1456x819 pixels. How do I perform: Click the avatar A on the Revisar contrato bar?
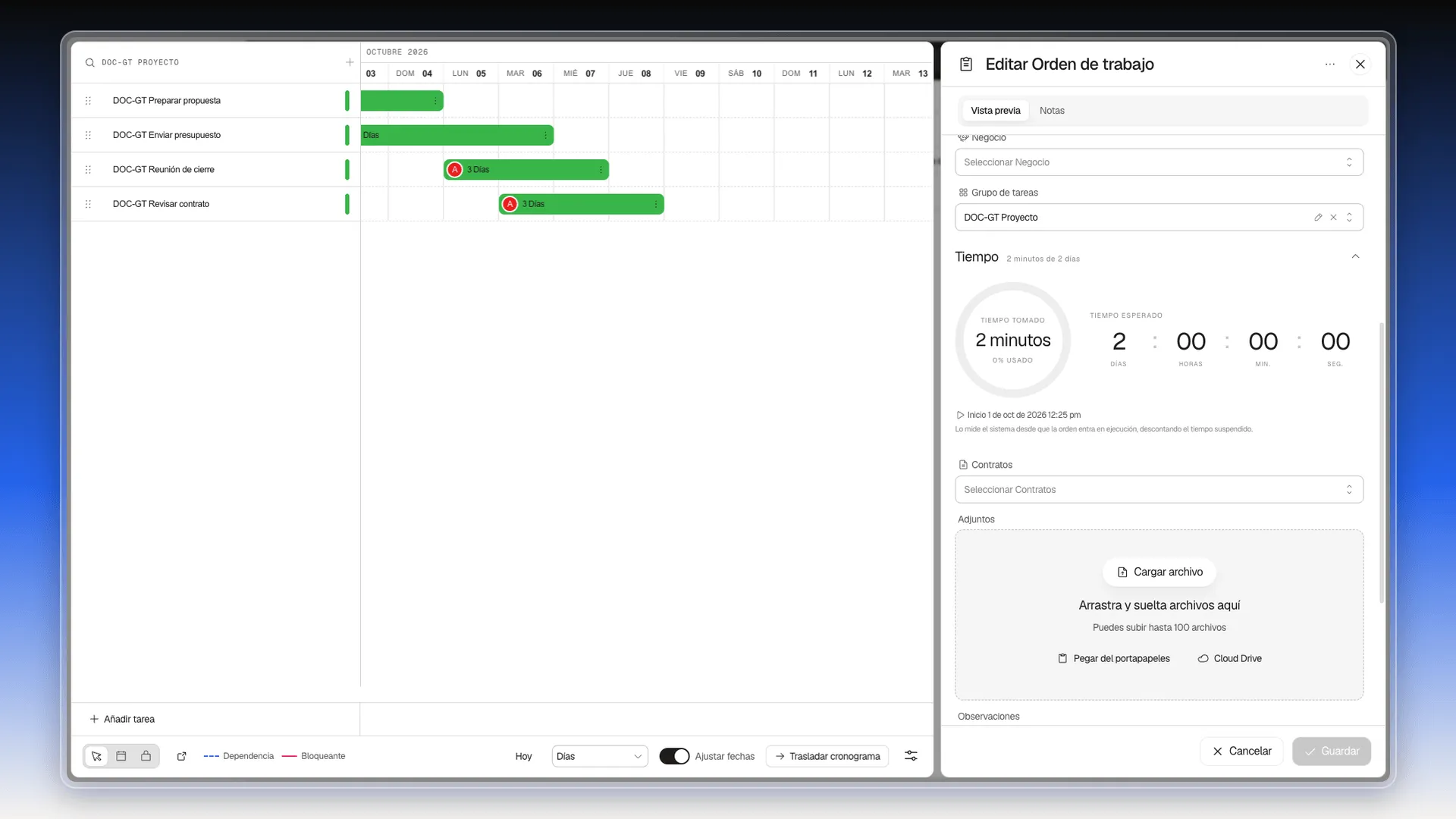point(510,204)
